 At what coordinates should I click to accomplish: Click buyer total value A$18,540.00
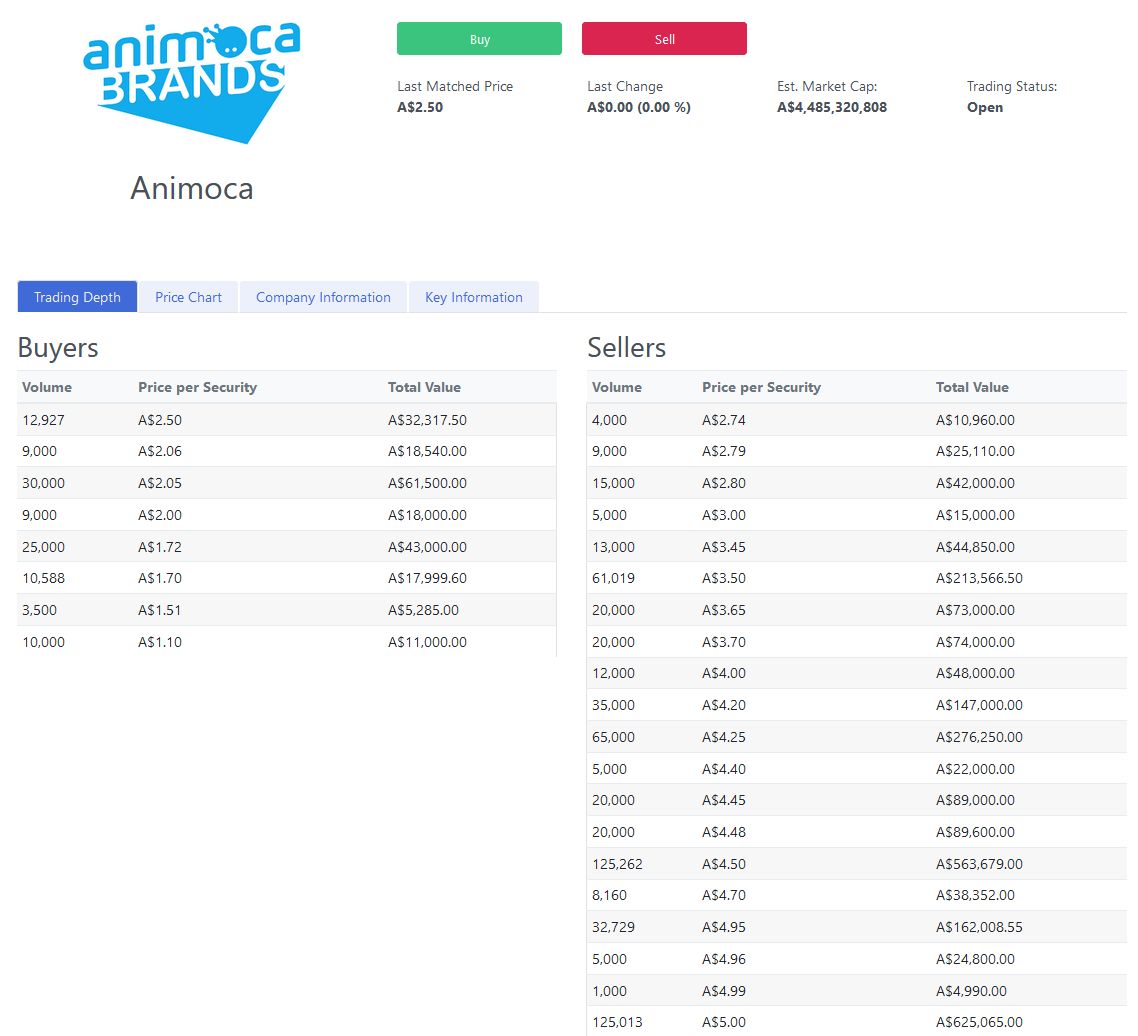tap(427, 451)
